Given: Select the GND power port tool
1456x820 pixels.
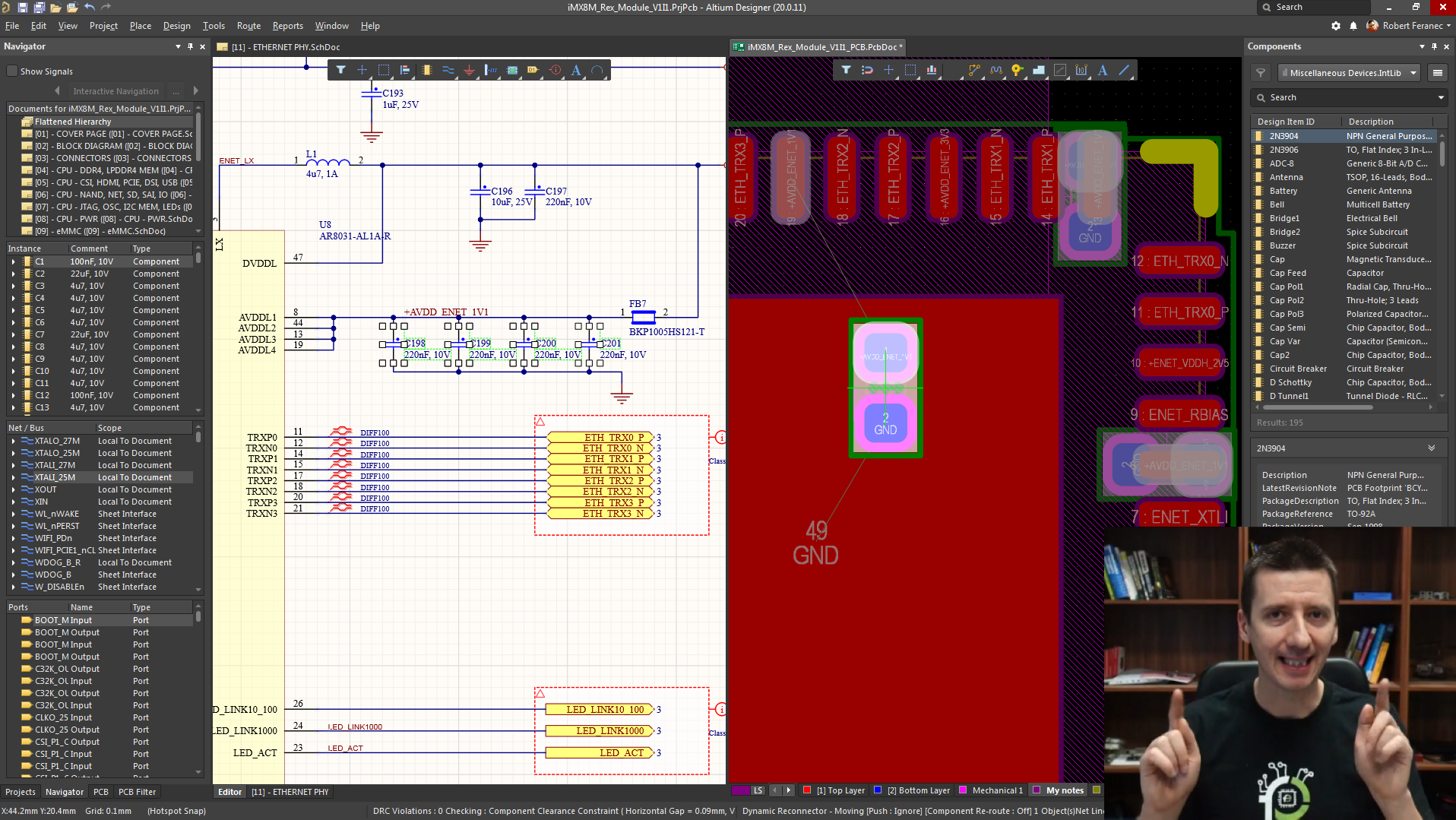Looking at the screenshot, I should 469,71.
